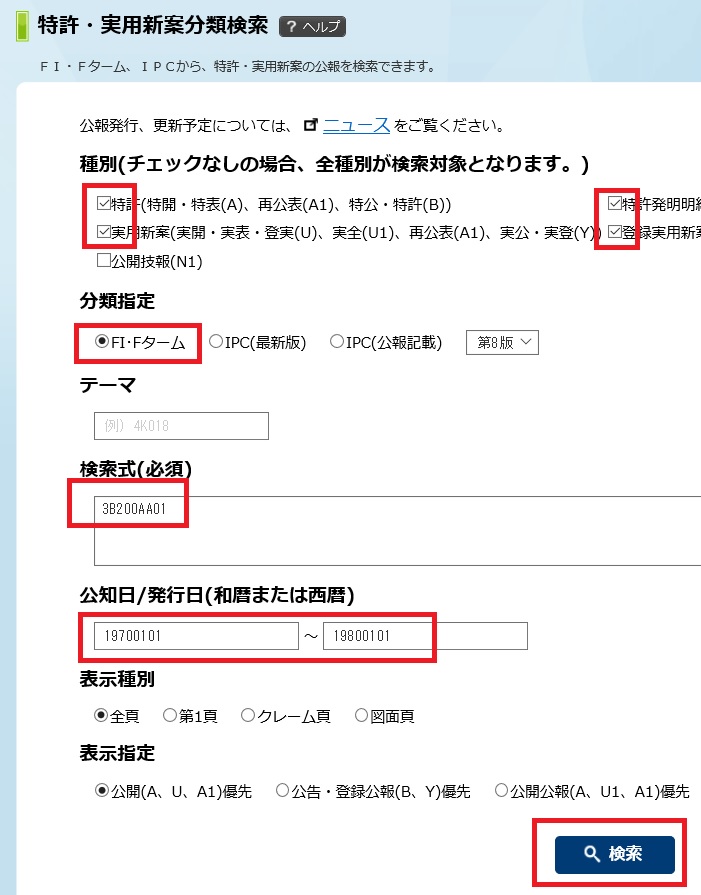The height and width of the screenshot is (895, 701).
Task: Select 公告・登録公報(B、Y)優先 radio button
Action: 282,791
